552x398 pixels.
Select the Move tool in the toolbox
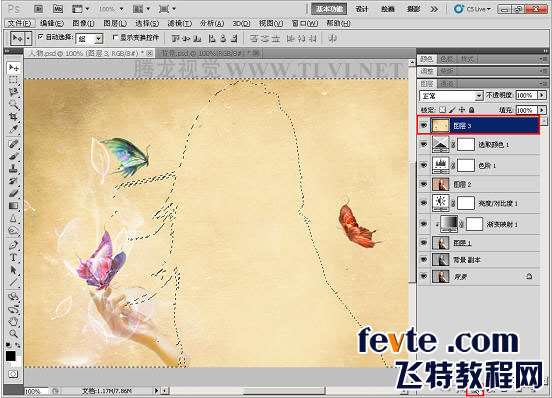click(x=13, y=67)
